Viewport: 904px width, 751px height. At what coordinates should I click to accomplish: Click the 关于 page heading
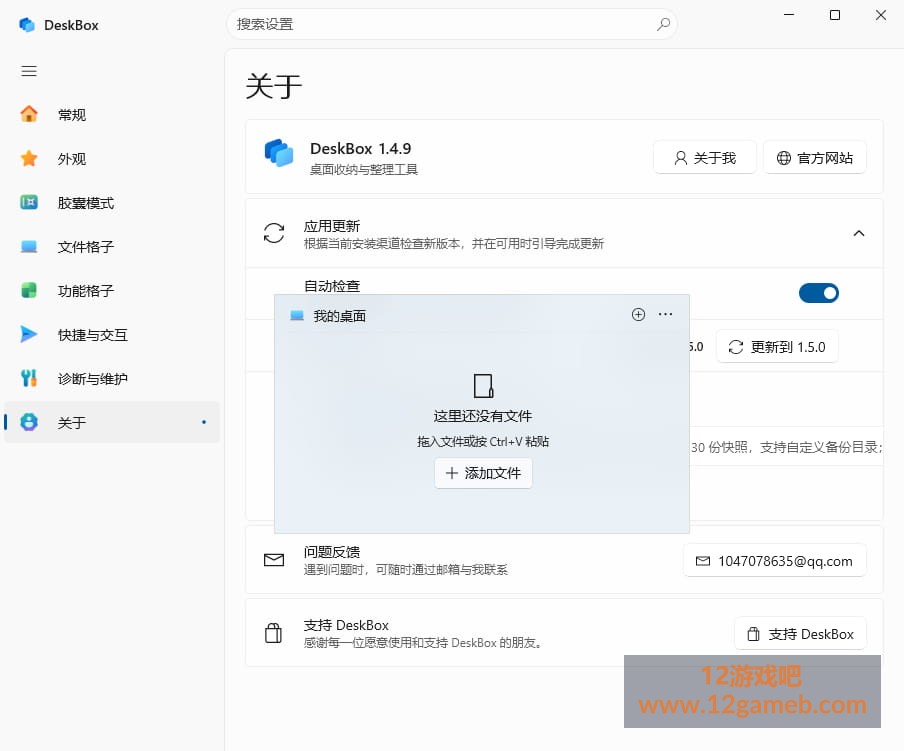tap(274, 86)
